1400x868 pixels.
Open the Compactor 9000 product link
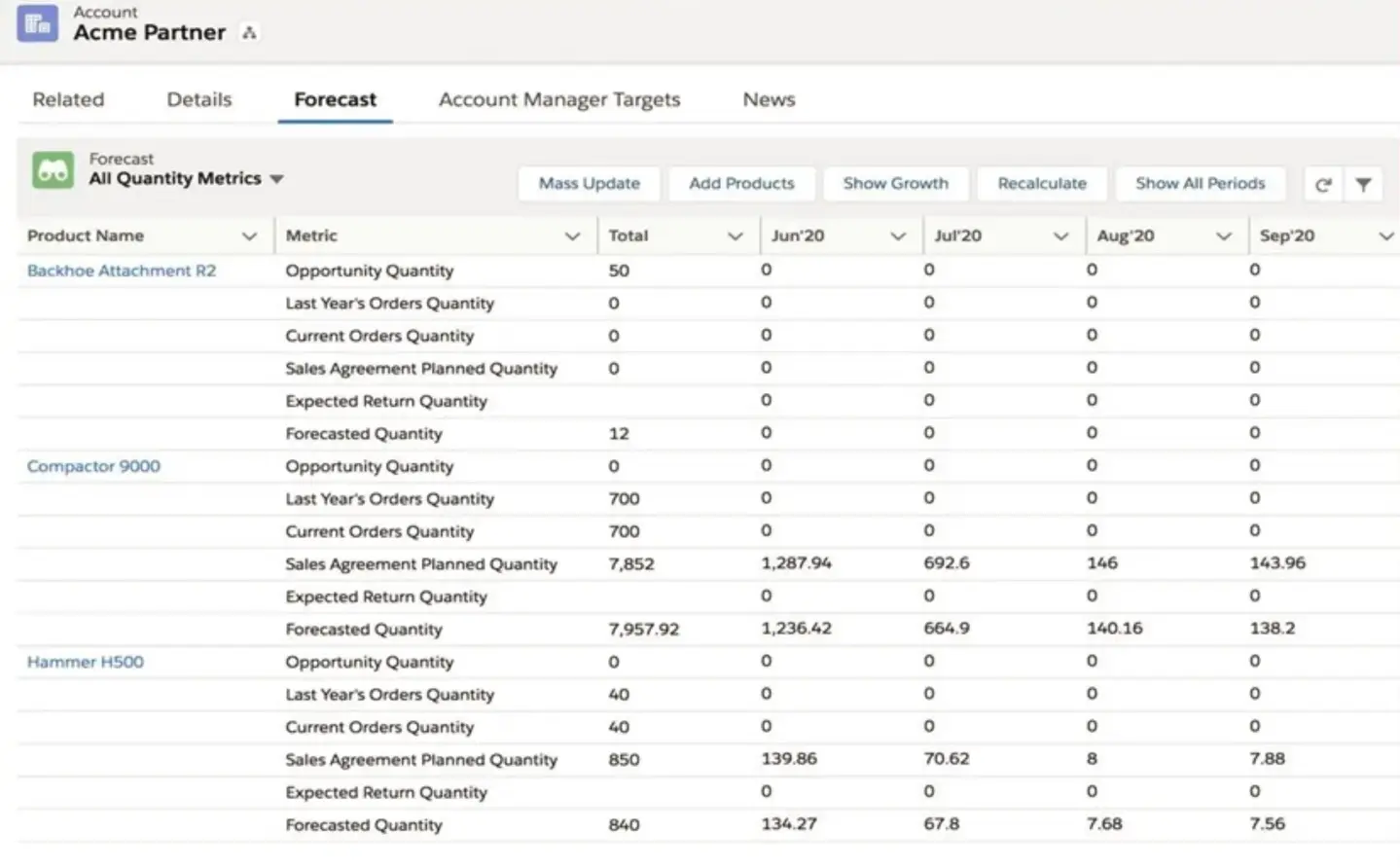point(93,466)
